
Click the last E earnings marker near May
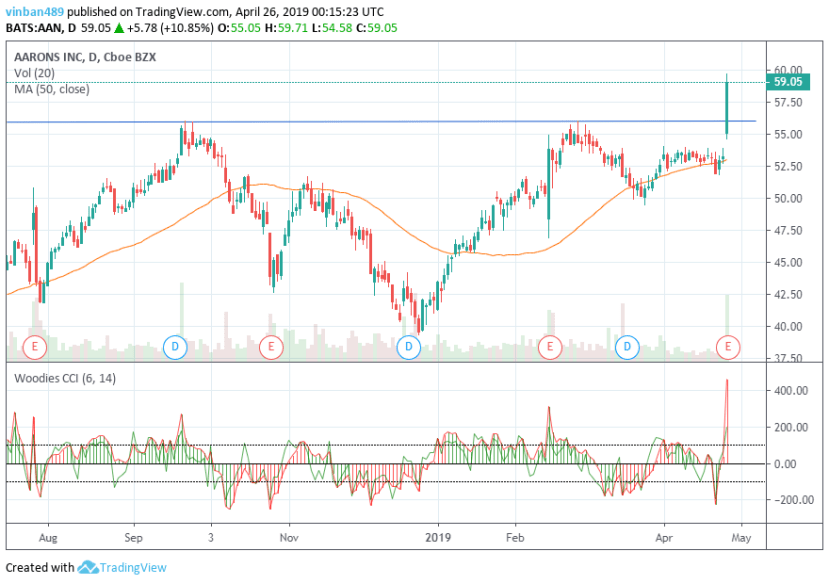click(x=729, y=347)
